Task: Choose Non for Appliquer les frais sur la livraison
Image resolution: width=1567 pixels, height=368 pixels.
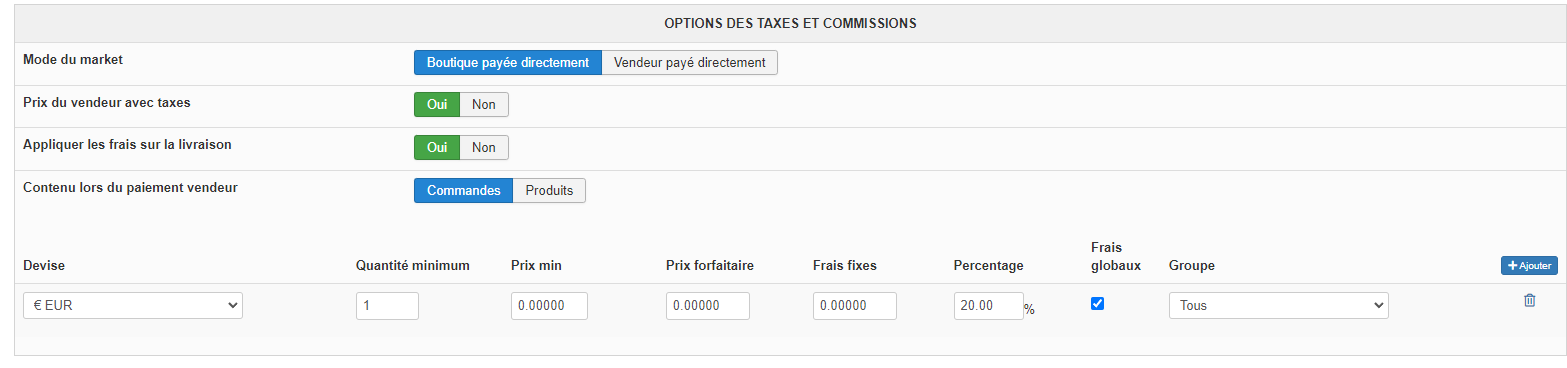Action: click(x=484, y=147)
